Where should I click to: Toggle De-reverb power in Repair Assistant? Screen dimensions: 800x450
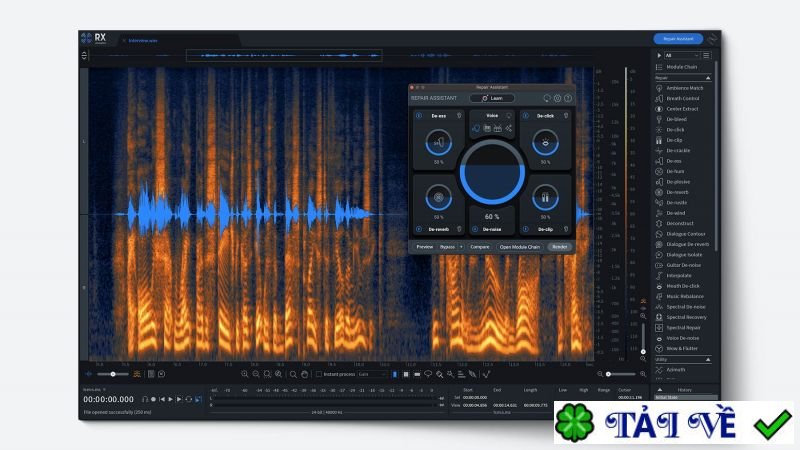pos(419,229)
